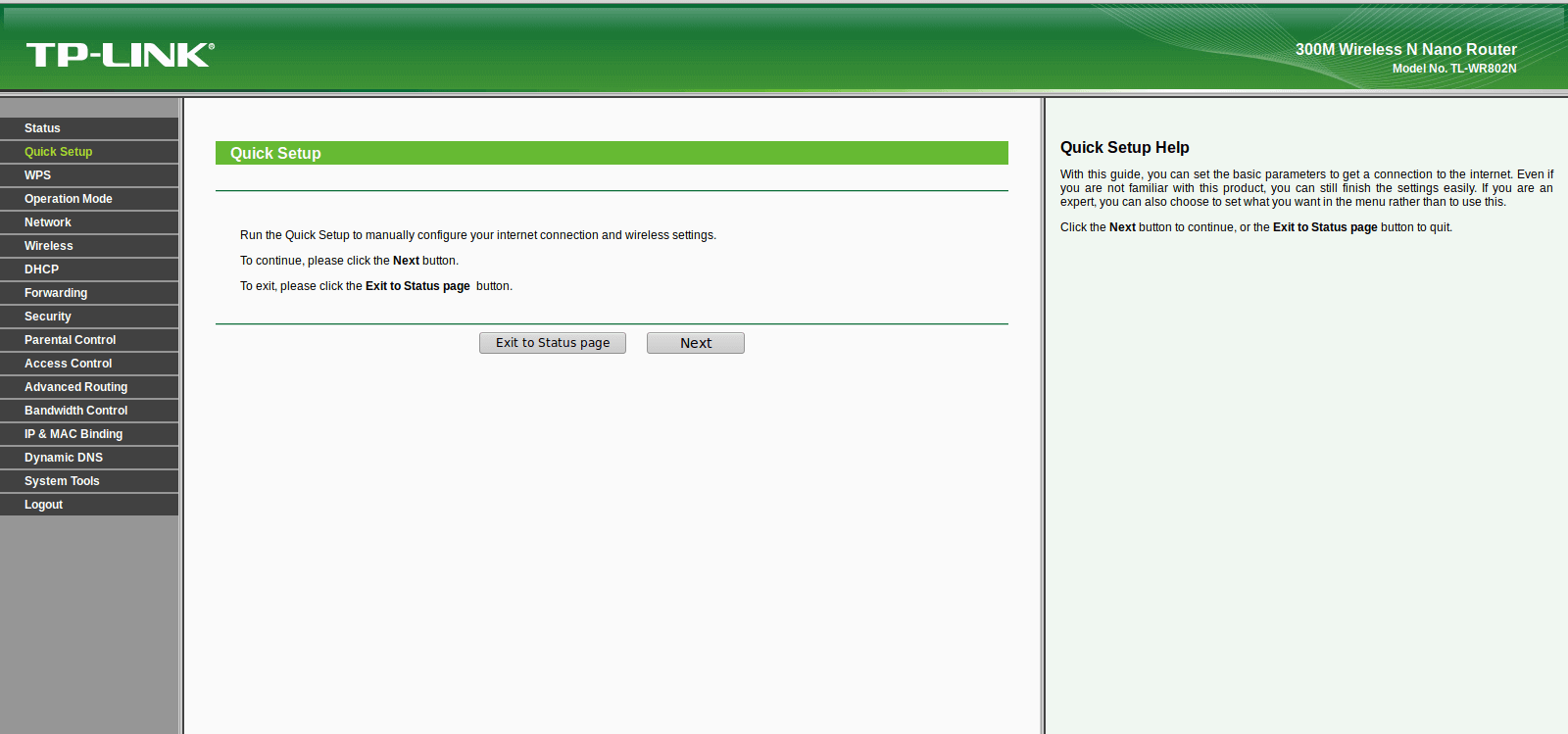The image size is (1568, 734).
Task: Open the Security menu
Action: coord(89,317)
